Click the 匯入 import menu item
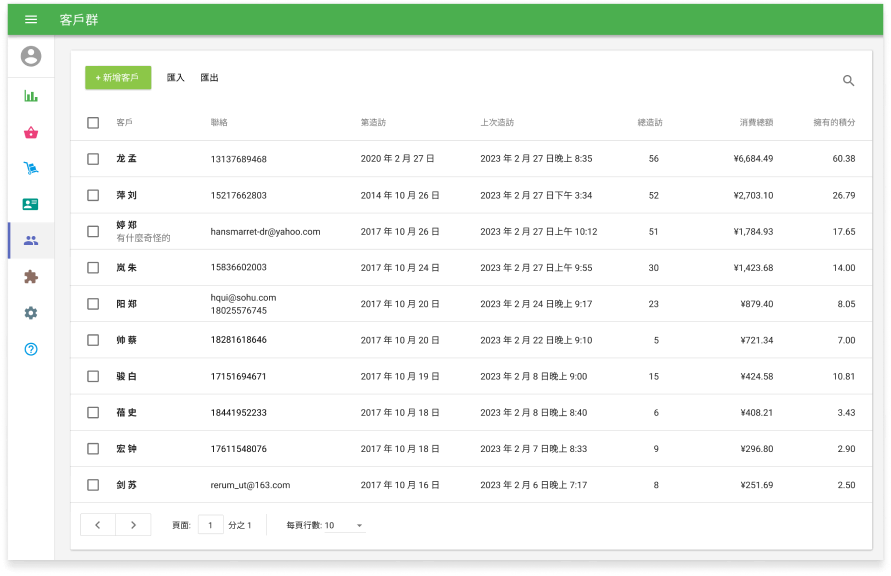This screenshot has height=576, width=891. pos(176,78)
